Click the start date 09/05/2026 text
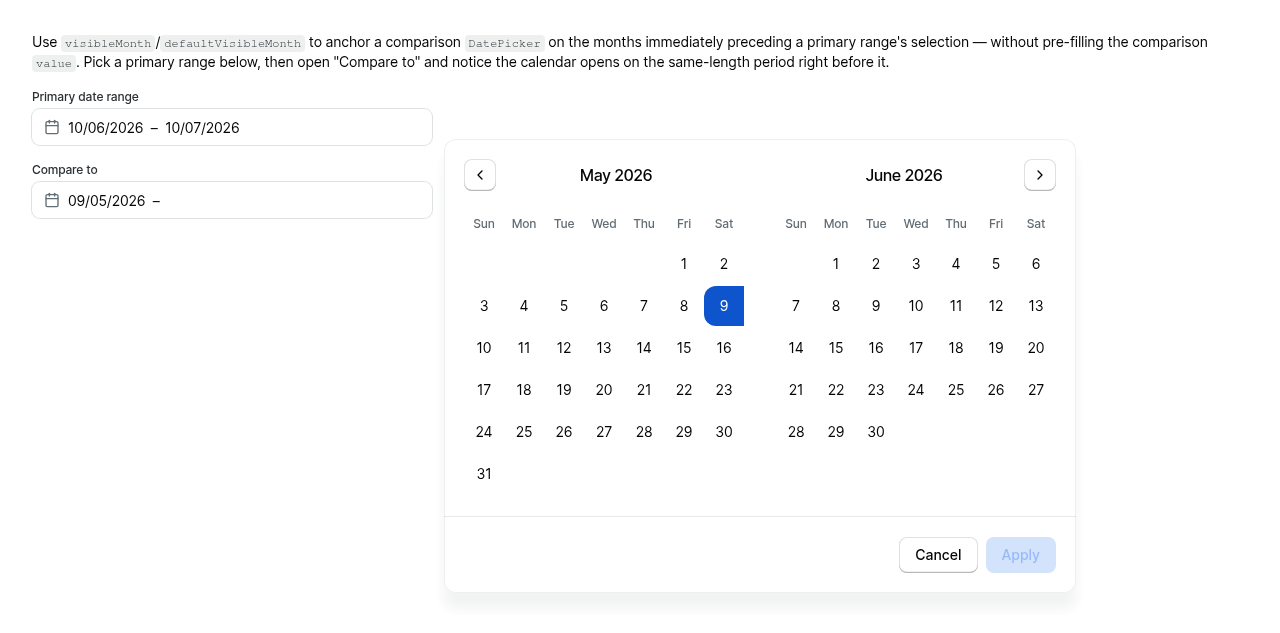Image resolution: width=1280 pixels, height=633 pixels. point(107,201)
